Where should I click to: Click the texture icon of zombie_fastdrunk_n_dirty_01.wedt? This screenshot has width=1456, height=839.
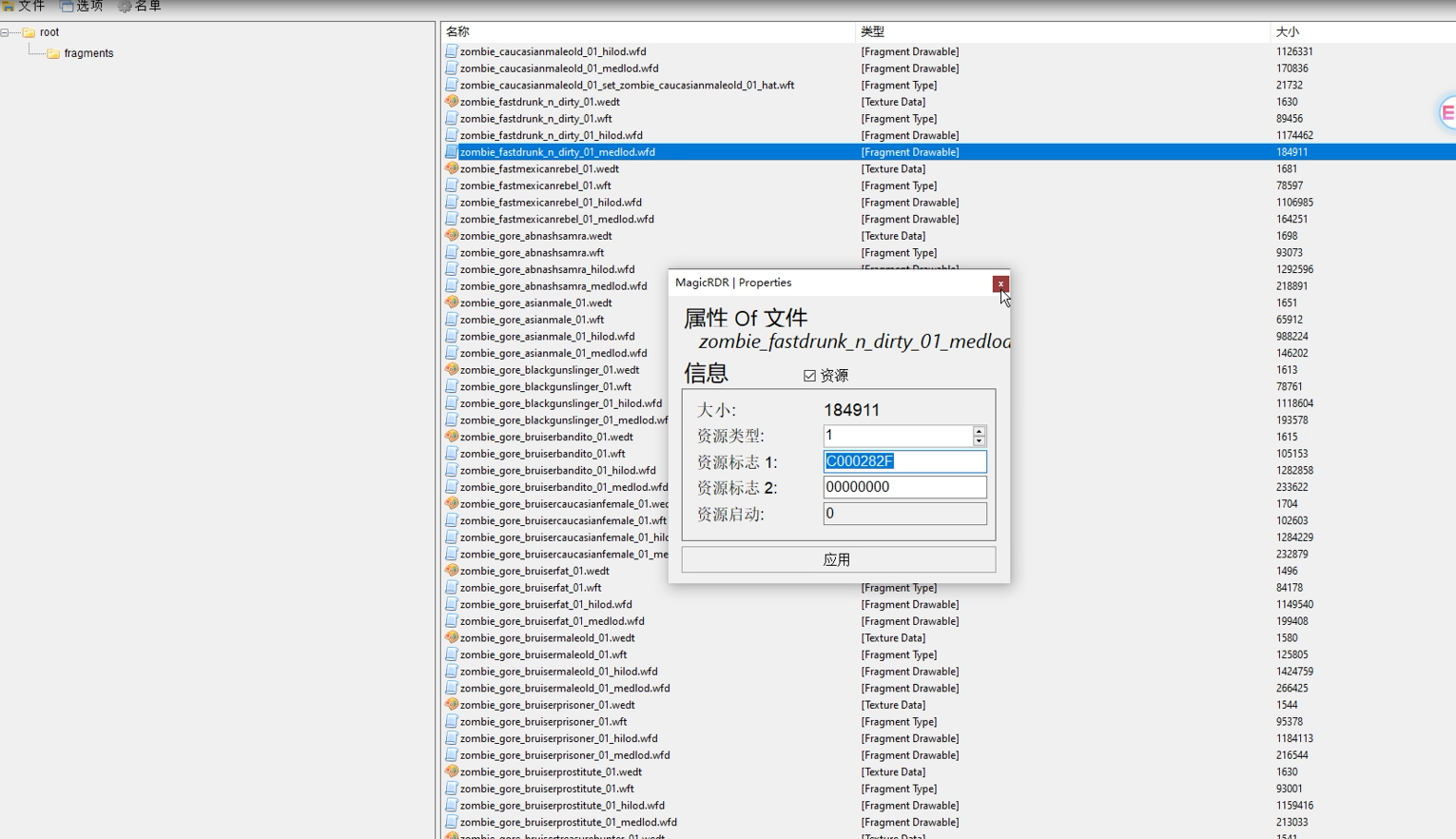[x=452, y=102]
